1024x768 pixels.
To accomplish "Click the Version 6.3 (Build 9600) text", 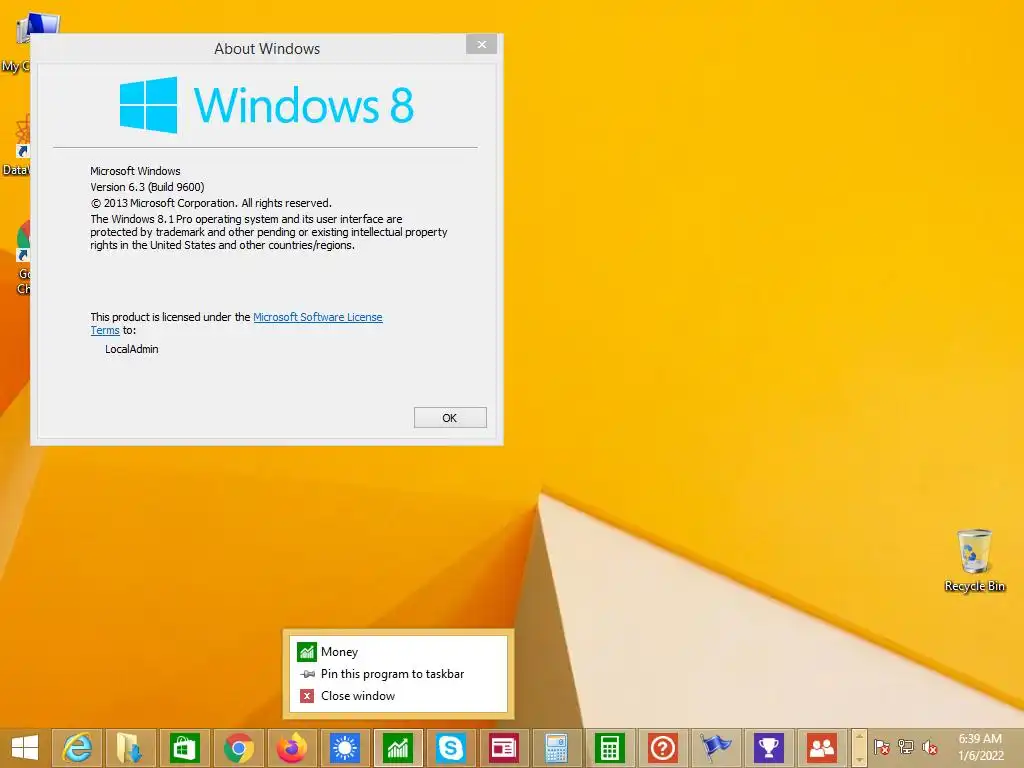I will (x=148, y=187).
